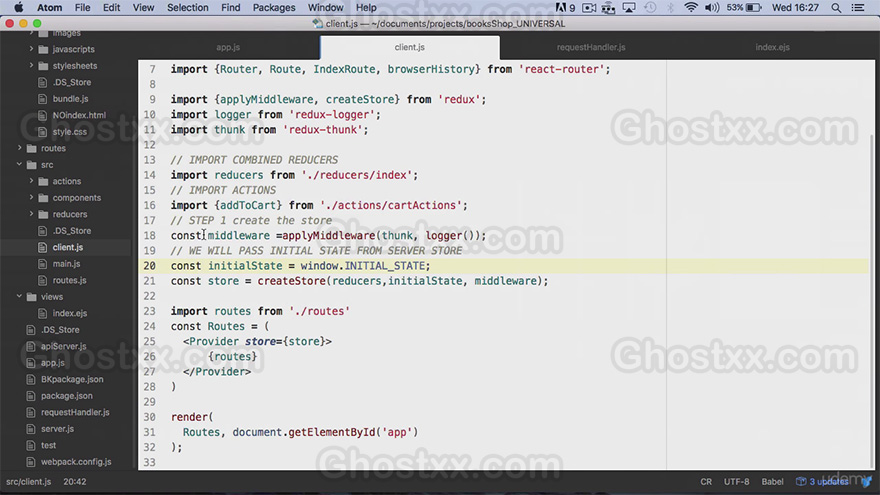Click the Wed 16:27 clock
The height and width of the screenshot is (495, 880).
(x=795, y=7)
